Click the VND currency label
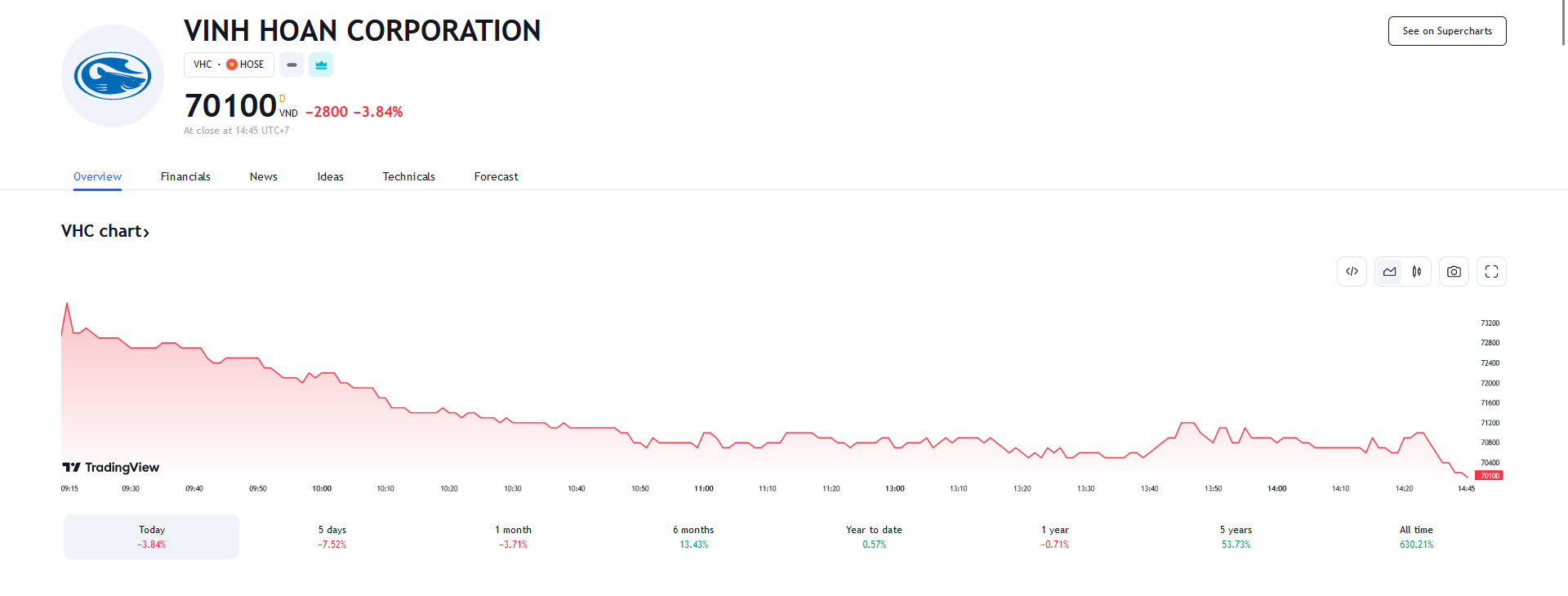Screen dimensions: 1568x596 tap(288, 113)
